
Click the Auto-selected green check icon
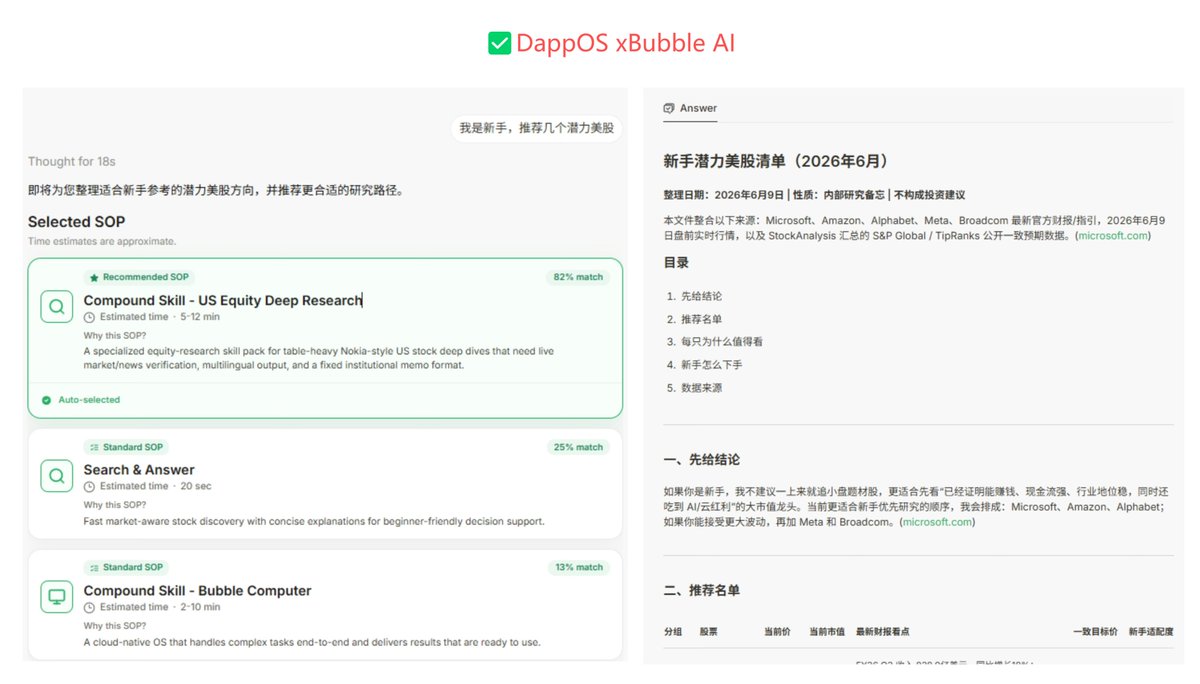[x=46, y=400]
